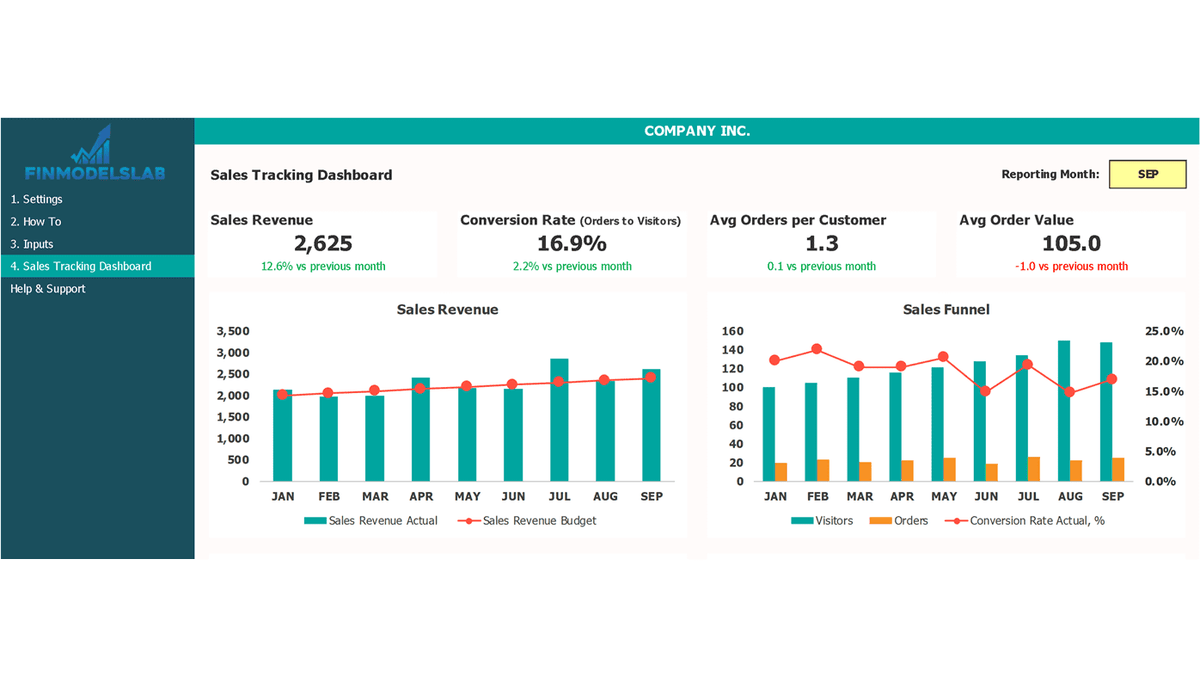Select the 1.3 avg orders value

pyautogui.click(x=822, y=243)
